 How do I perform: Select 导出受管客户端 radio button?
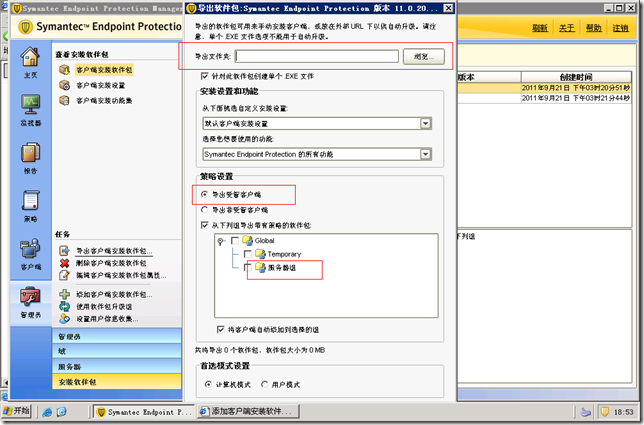[x=205, y=194]
